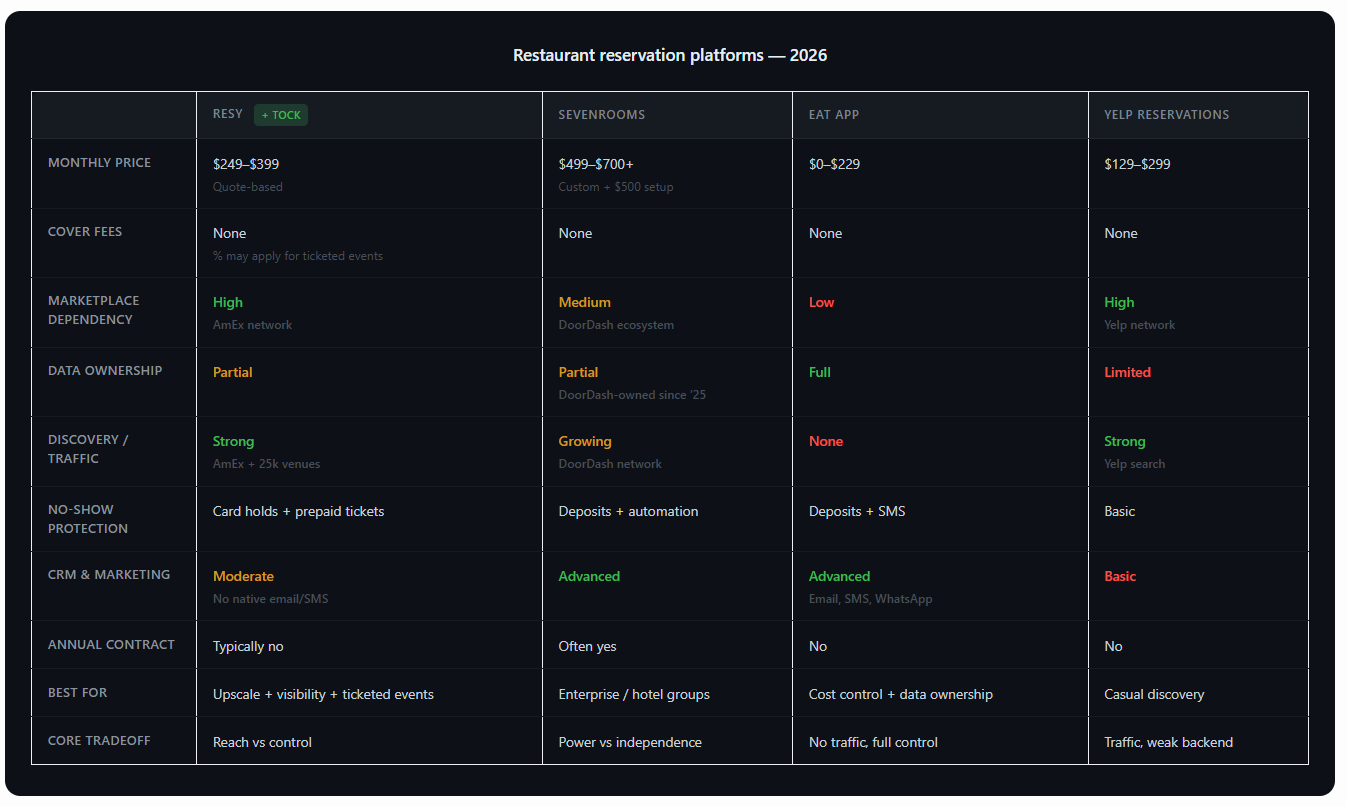Click the 'Quote-based' note under Resy price
1347x807 pixels.
(248, 187)
